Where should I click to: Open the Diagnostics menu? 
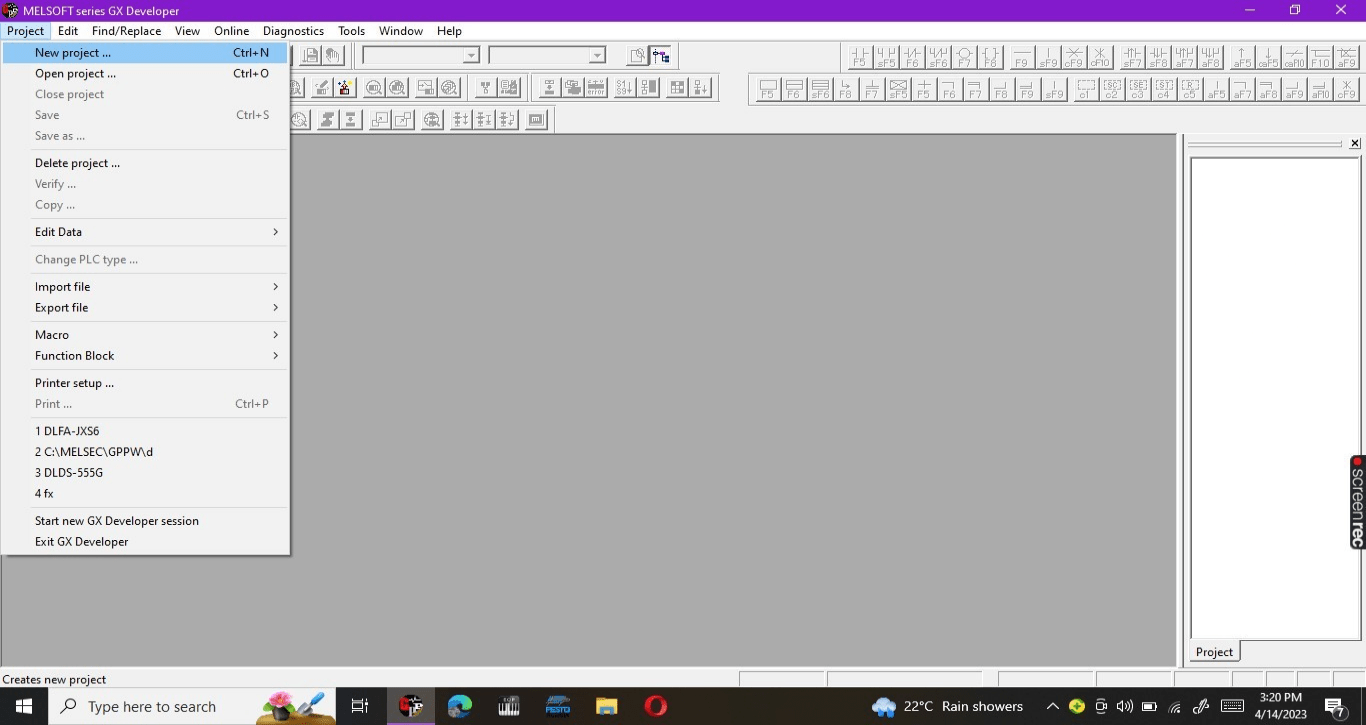coord(293,31)
